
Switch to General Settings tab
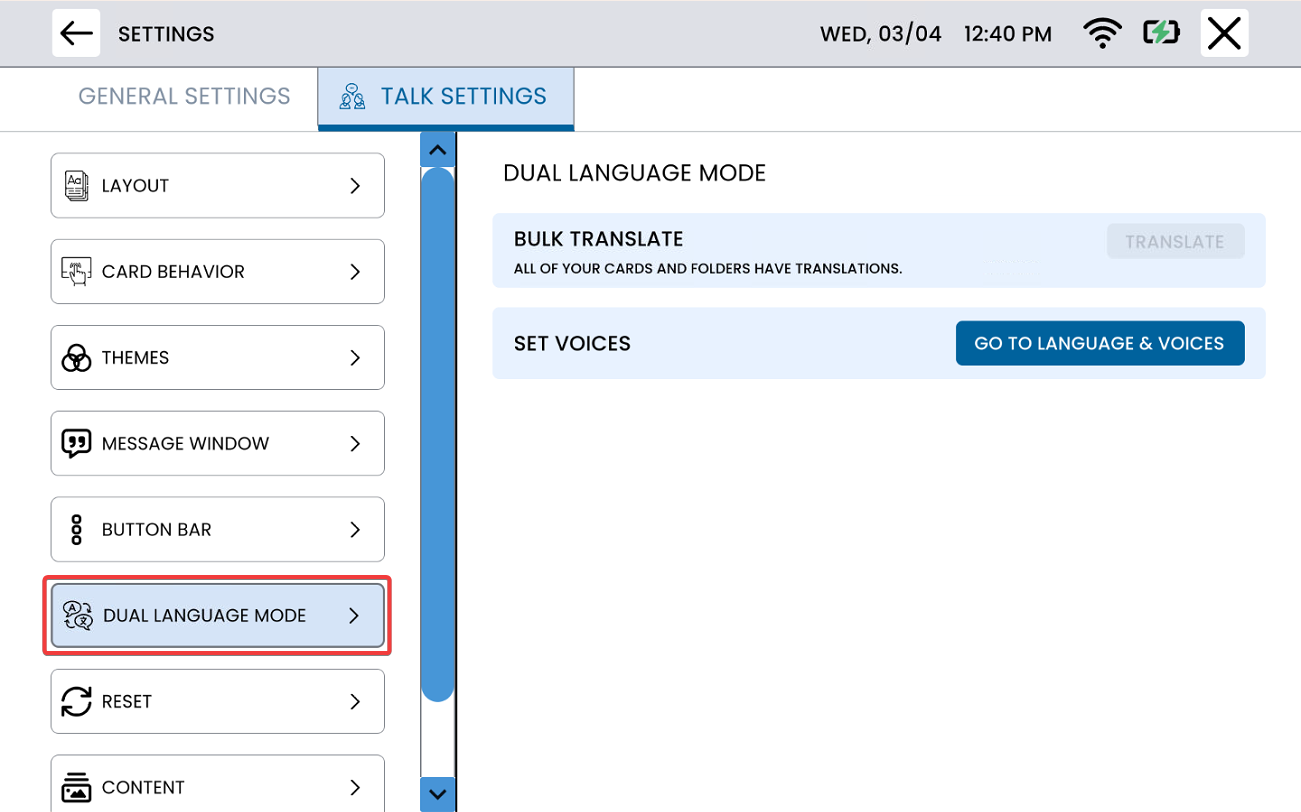[x=184, y=96]
